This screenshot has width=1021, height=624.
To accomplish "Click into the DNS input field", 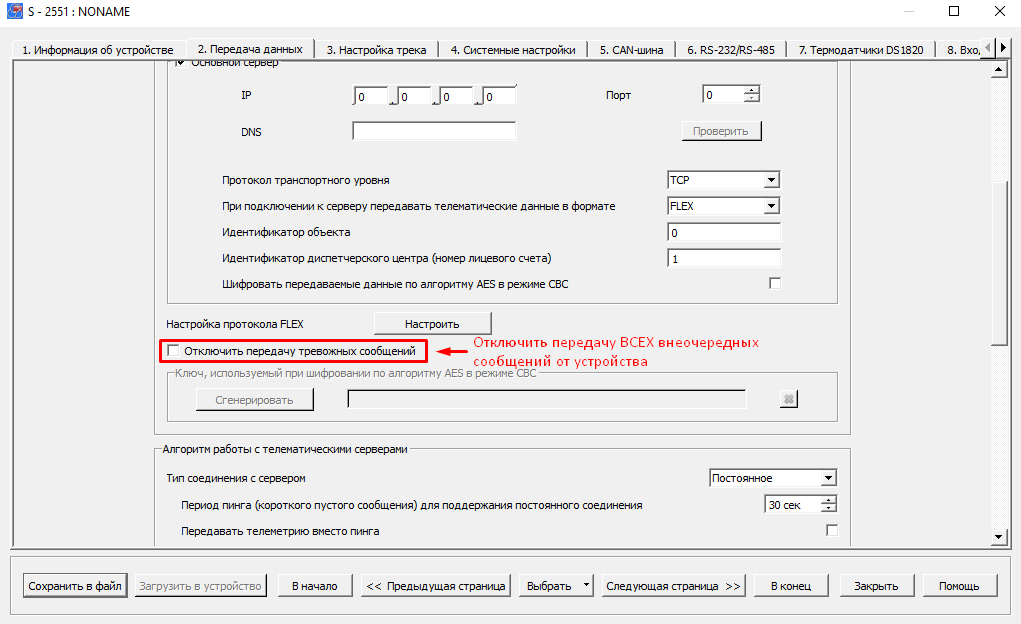I will [434, 131].
